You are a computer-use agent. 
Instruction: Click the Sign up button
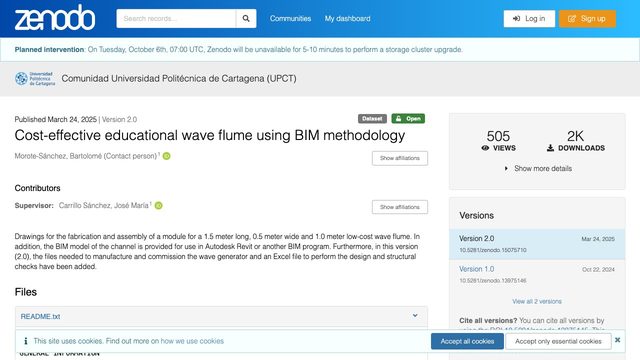click(x=587, y=18)
